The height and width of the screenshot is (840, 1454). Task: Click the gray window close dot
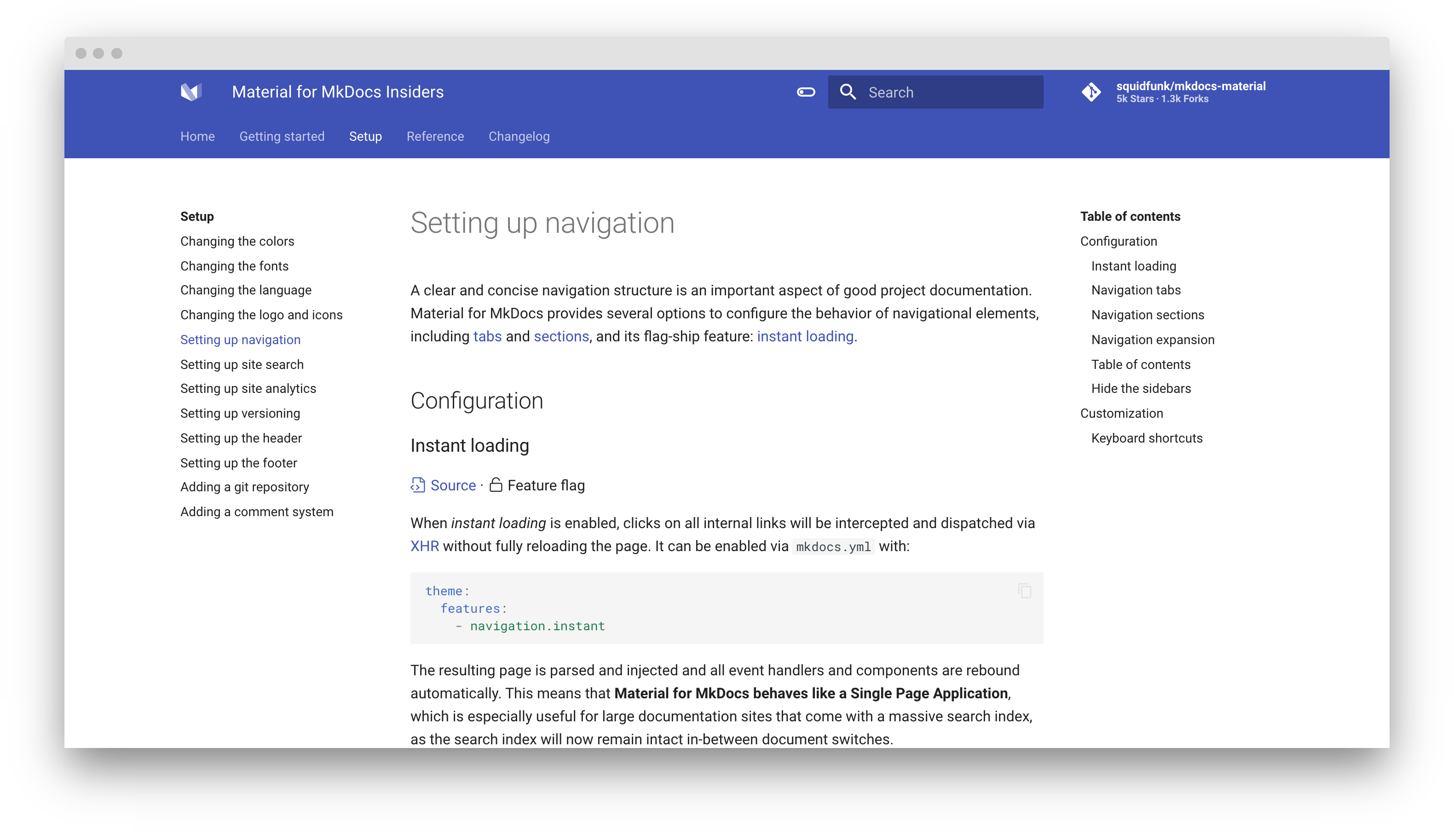[x=81, y=54]
